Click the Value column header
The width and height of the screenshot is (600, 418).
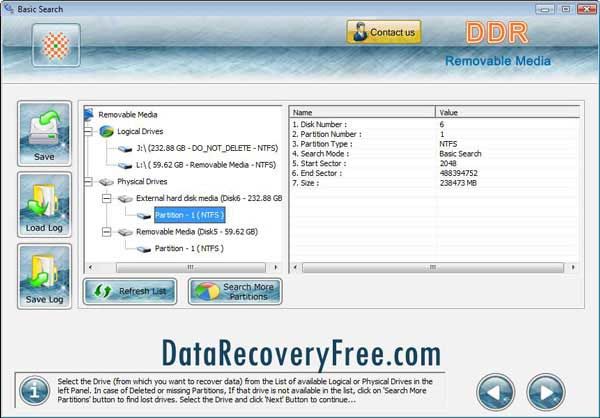(508, 112)
